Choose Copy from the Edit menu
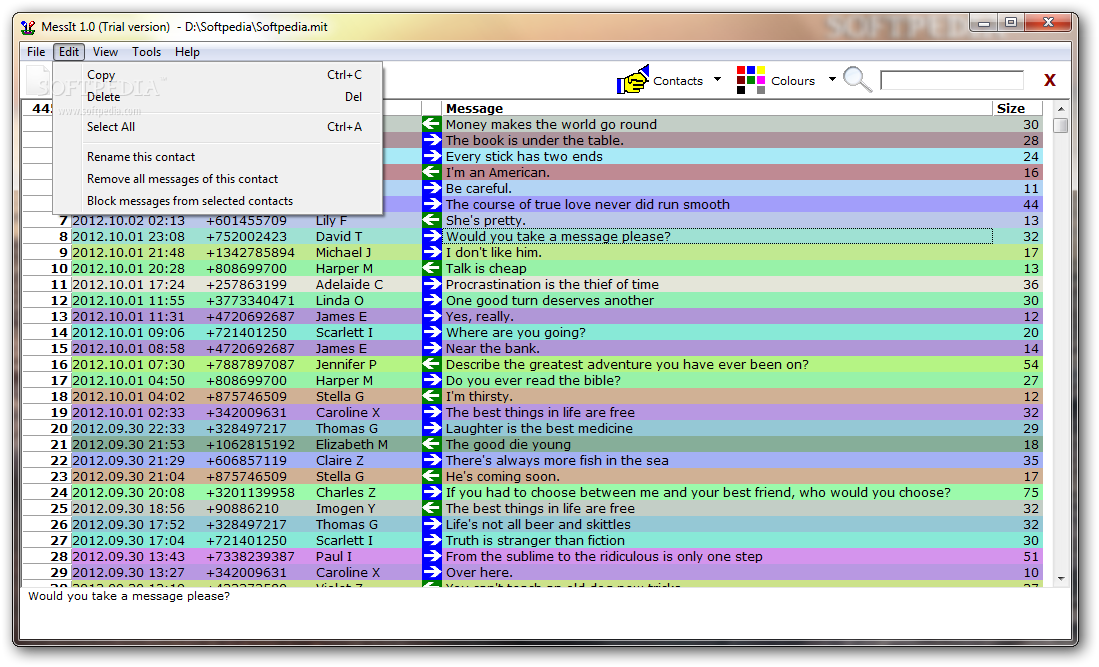Viewport: 1099px width, 667px height. tap(217, 75)
